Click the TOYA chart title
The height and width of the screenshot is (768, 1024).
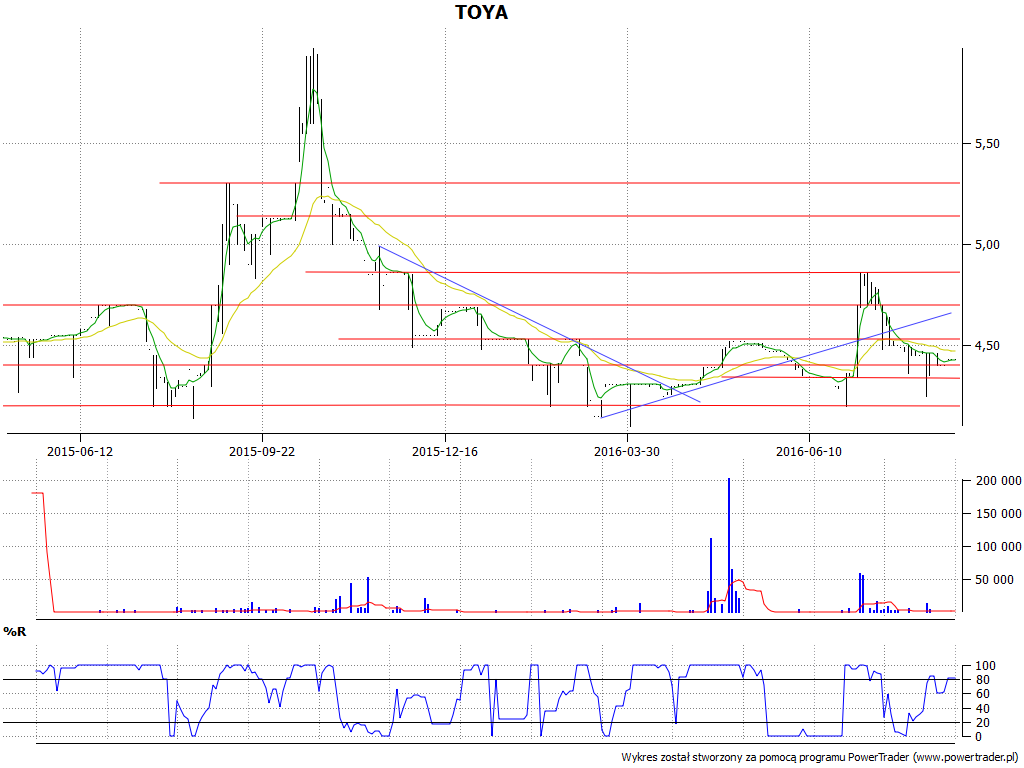[481, 12]
